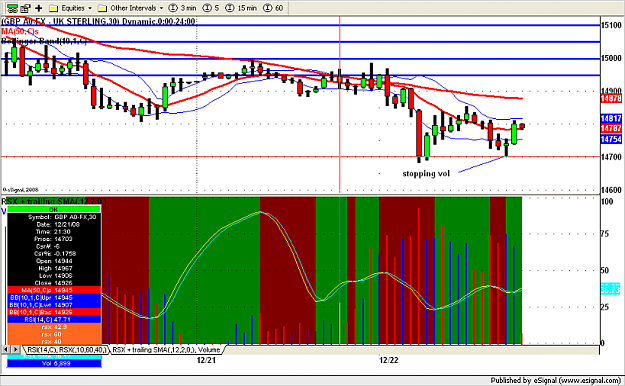The height and width of the screenshot is (386, 625).
Task: Click the Vol 6,899 row in cursor window
Action: tap(54, 363)
